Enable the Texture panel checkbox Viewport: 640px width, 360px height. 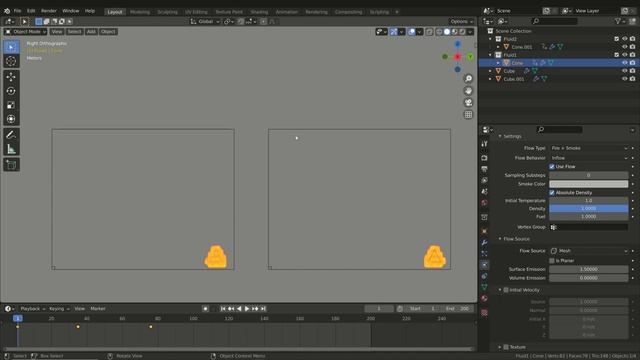pos(506,347)
